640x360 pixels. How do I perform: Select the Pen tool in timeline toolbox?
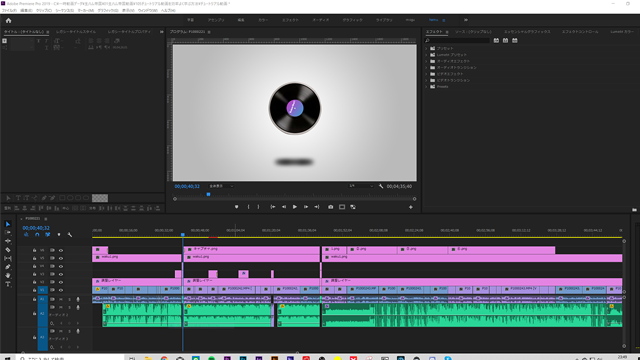8,267
